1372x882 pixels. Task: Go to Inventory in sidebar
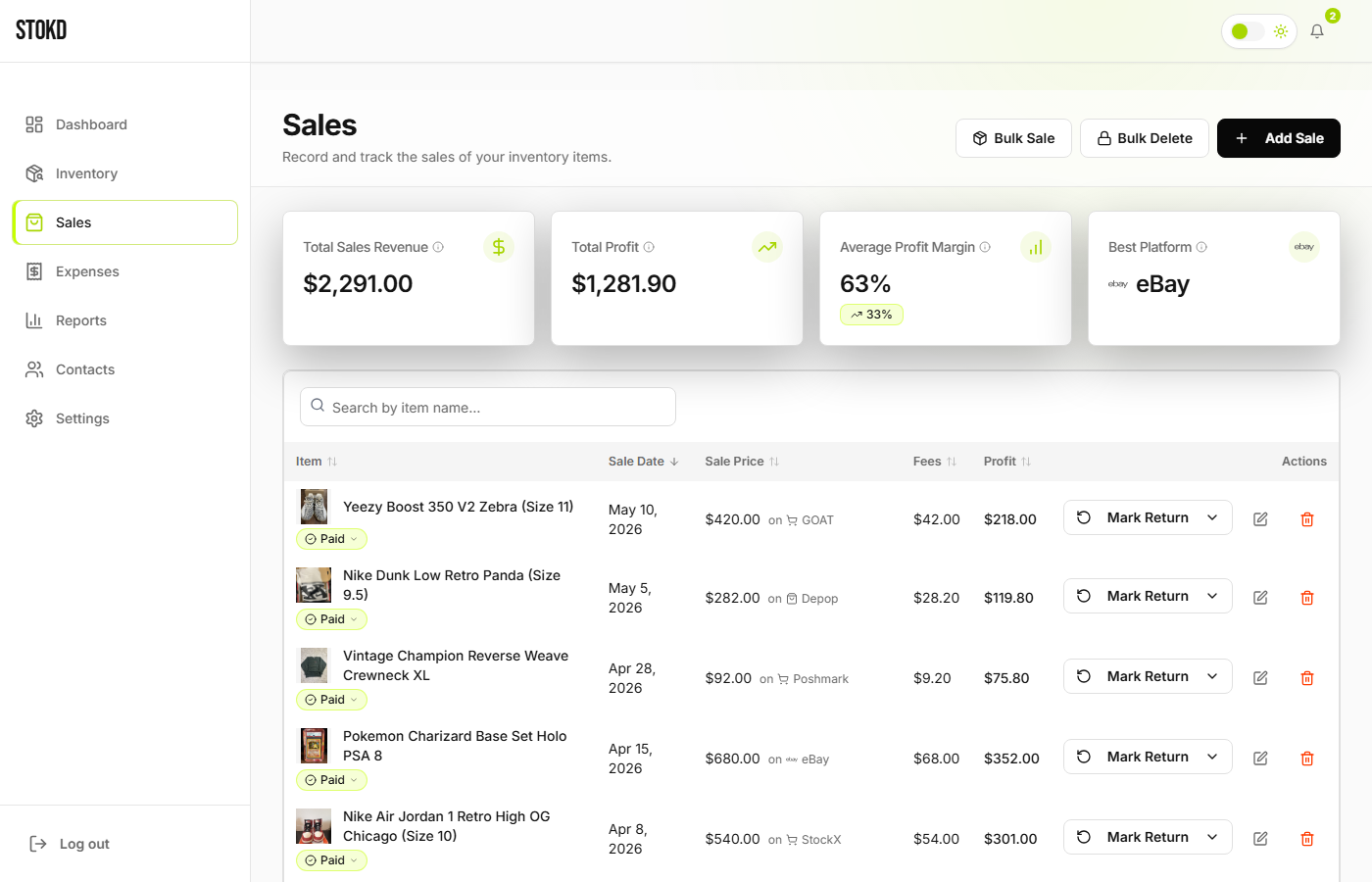click(x=124, y=173)
